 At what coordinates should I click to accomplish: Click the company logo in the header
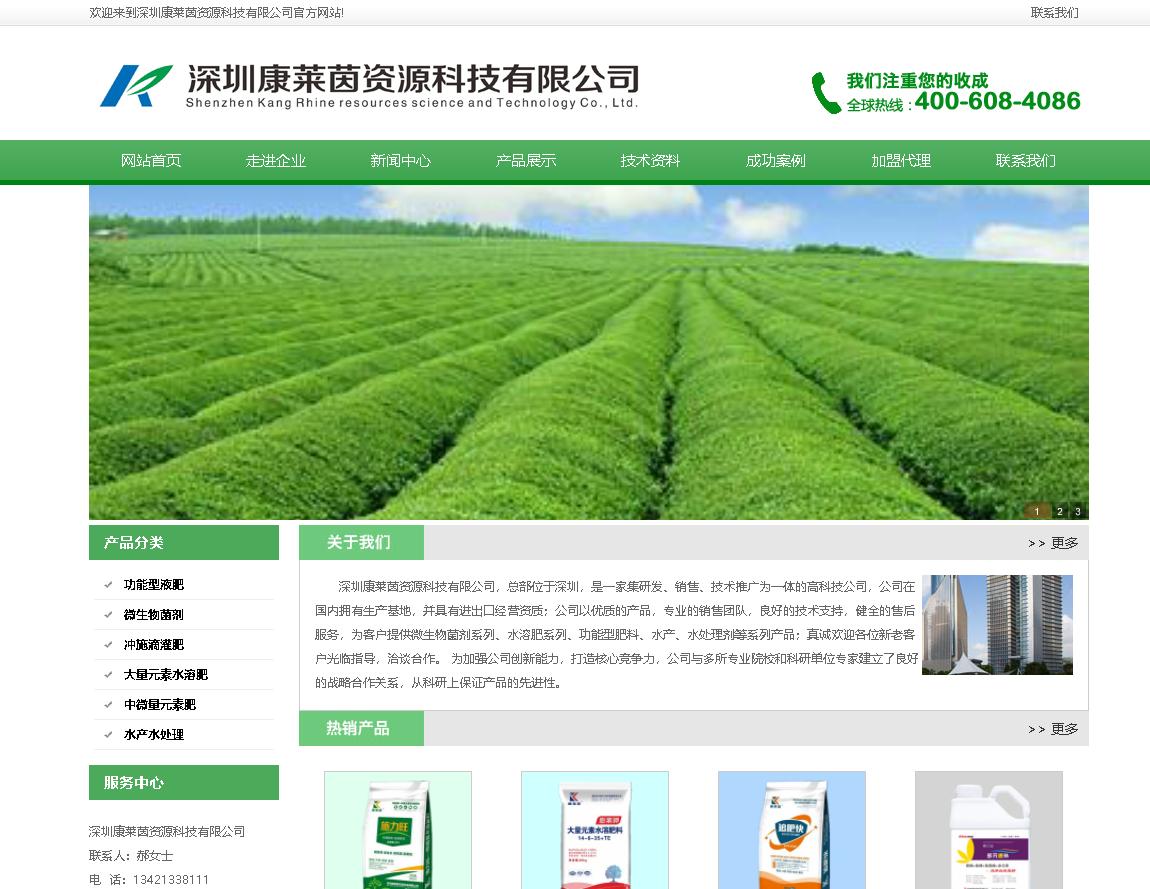136,86
